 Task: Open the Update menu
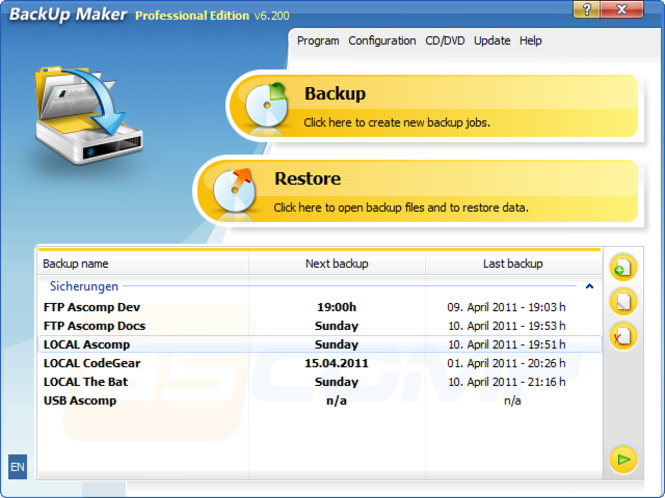492,41
